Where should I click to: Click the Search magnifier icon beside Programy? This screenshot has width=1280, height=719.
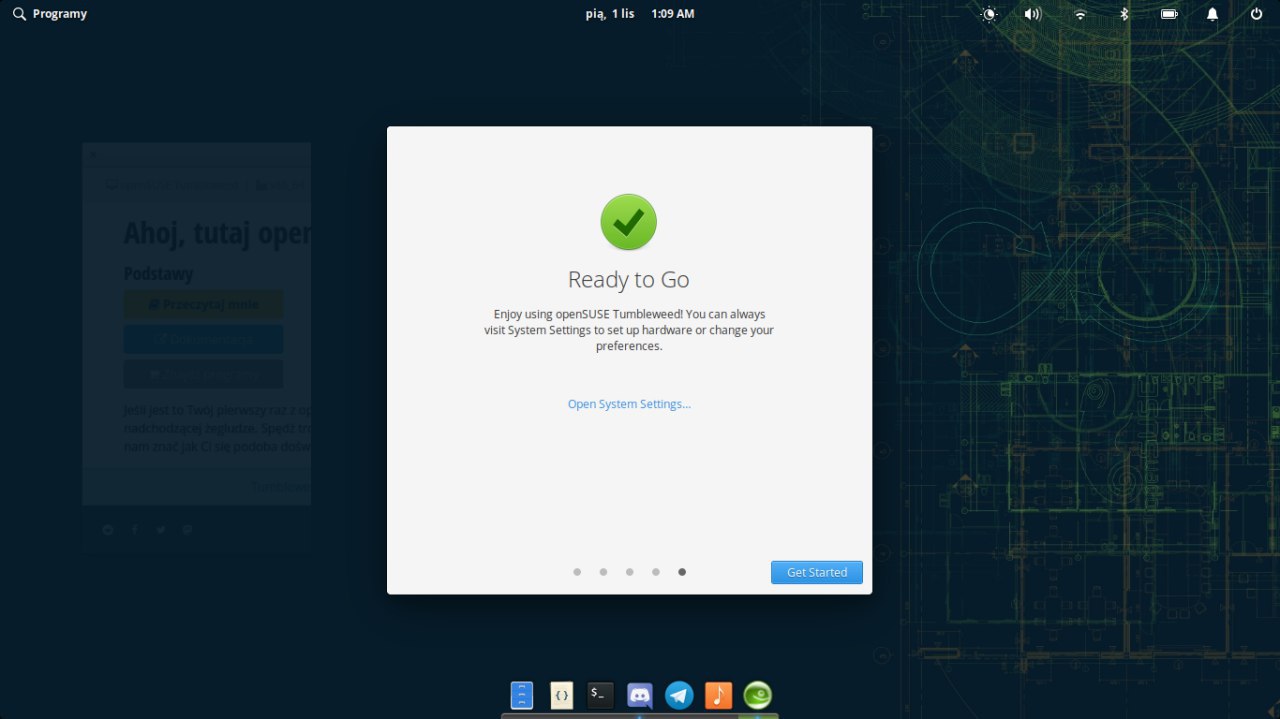coord(19,14)
